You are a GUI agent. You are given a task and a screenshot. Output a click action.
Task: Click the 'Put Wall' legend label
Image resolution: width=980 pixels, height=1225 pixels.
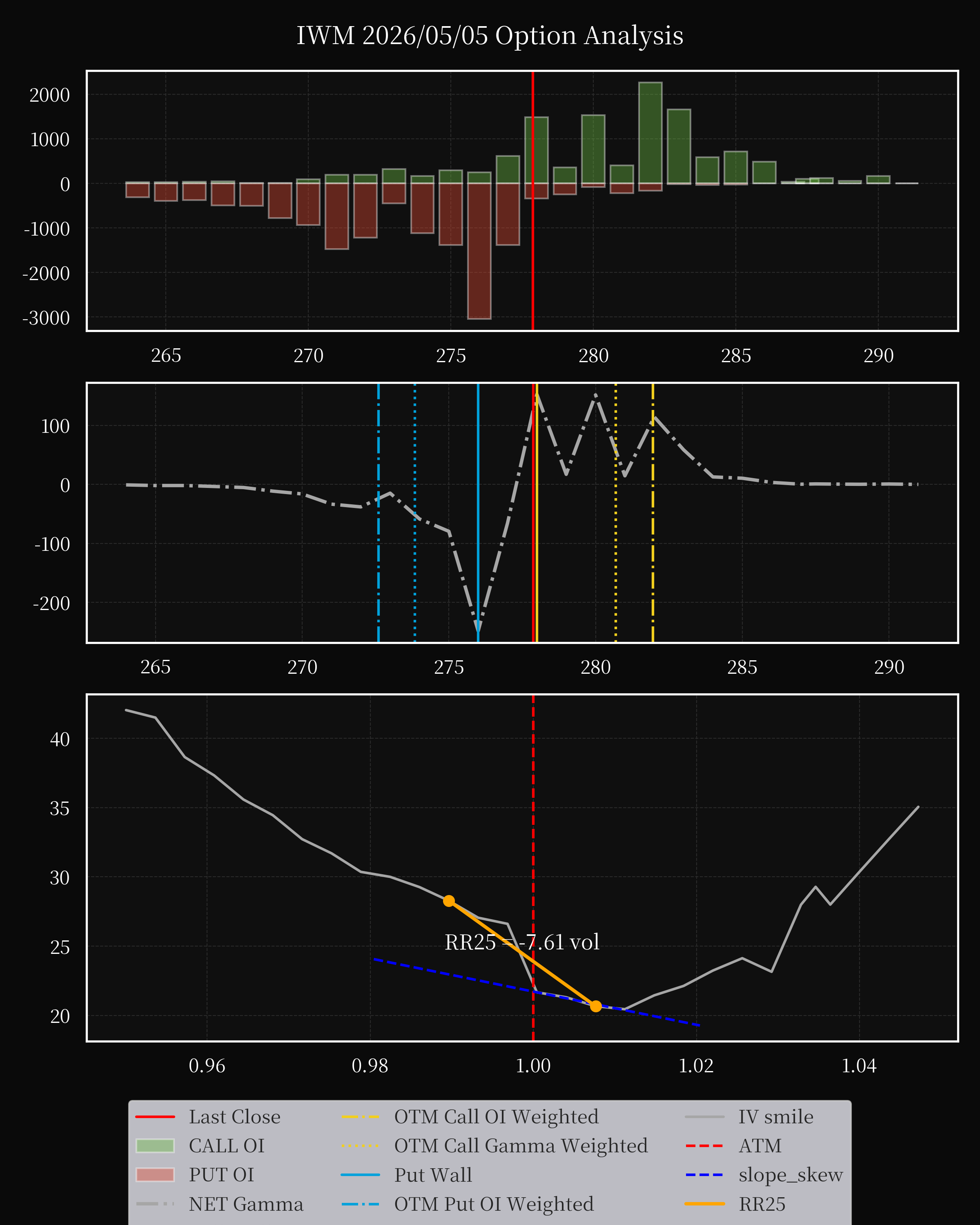pyautogui.click(x=434, y=1174)
